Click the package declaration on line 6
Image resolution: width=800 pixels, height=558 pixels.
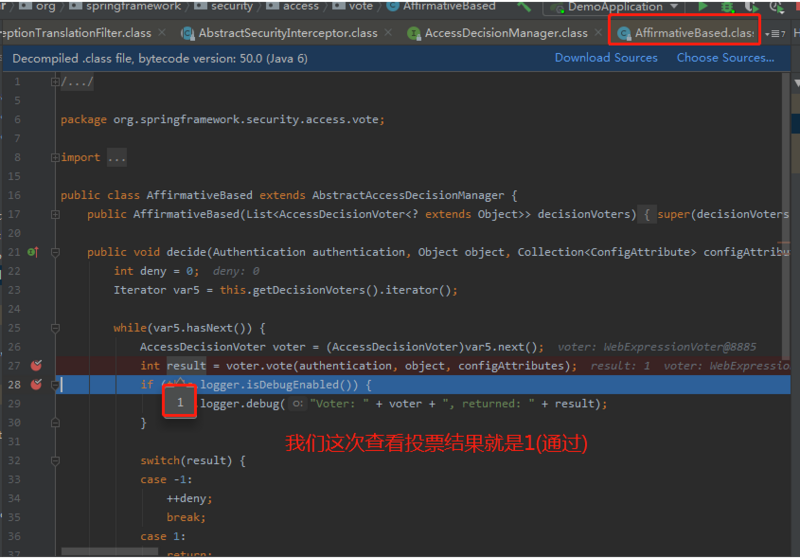[x=222, y=119]
